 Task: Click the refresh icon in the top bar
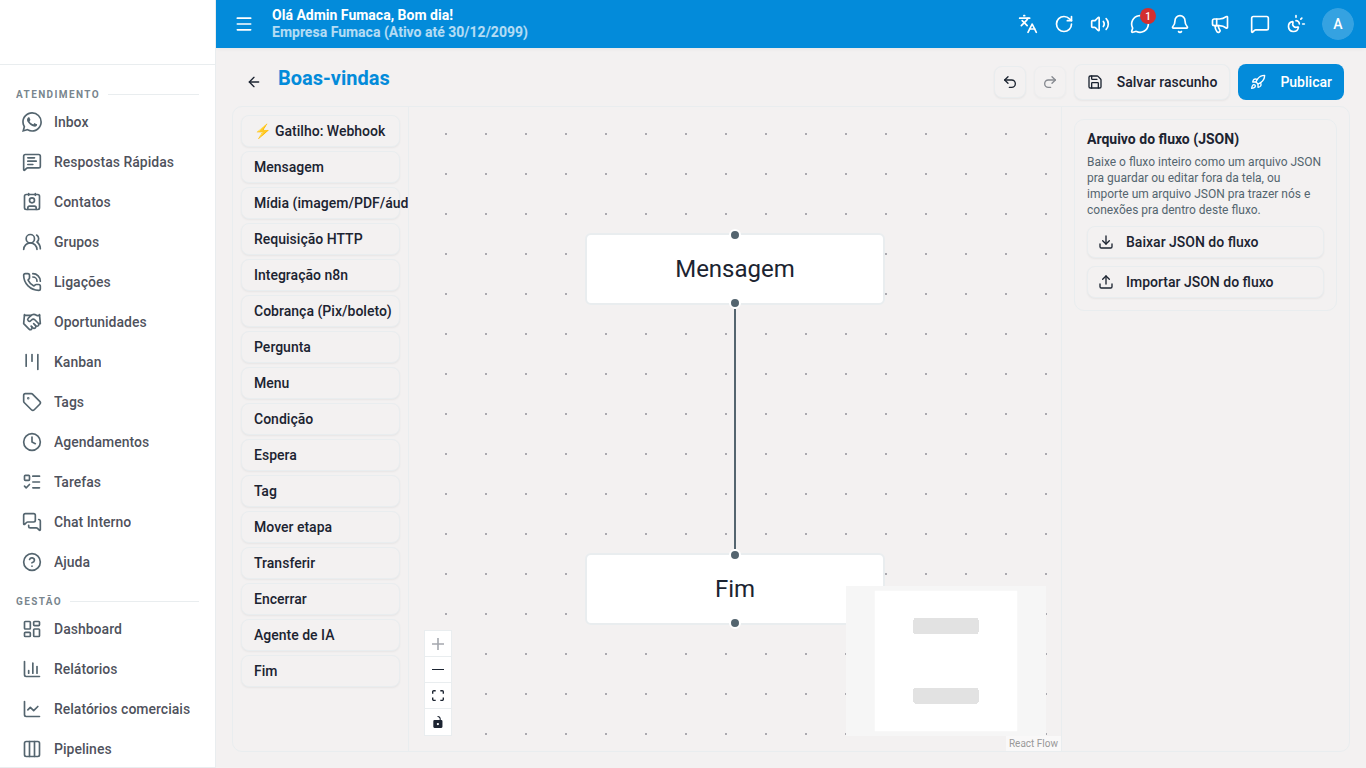pyautogui.click(x=1064, y=24)
